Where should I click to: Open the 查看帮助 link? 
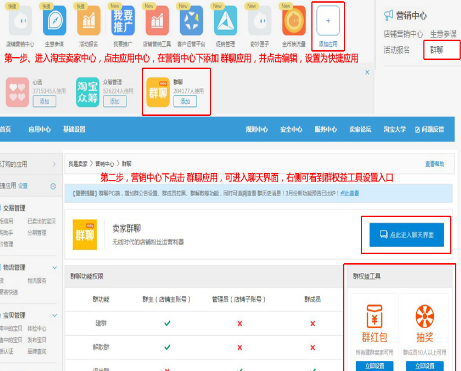435,164
